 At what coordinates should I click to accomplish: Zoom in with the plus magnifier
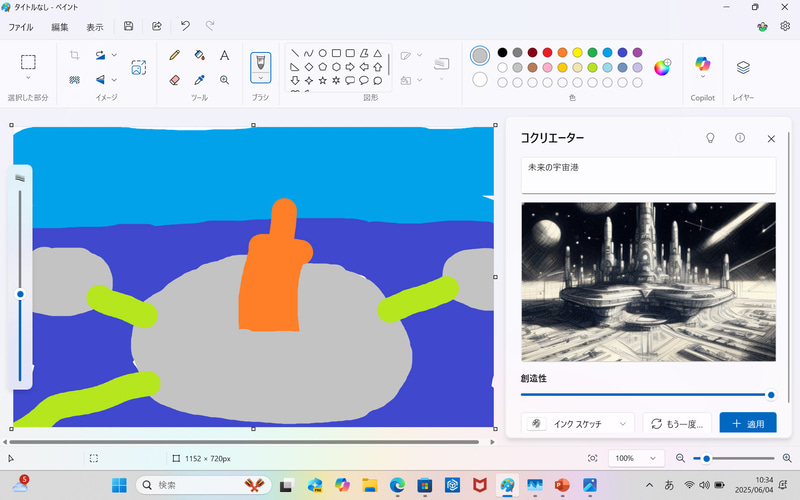click(x=787, y=458)
